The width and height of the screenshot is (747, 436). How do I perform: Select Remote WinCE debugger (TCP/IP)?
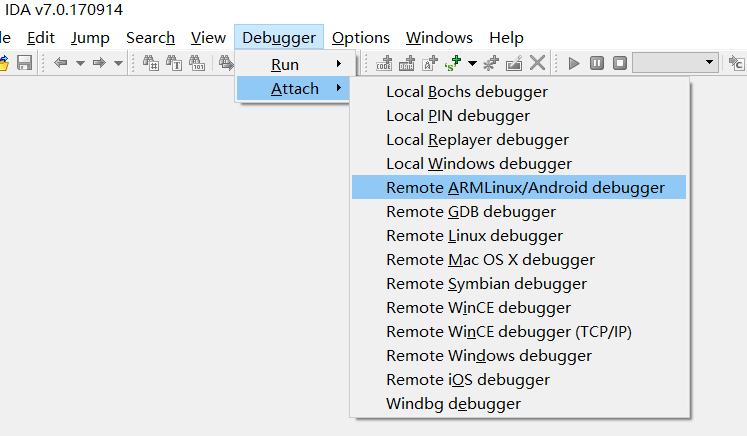pos(519,332)
